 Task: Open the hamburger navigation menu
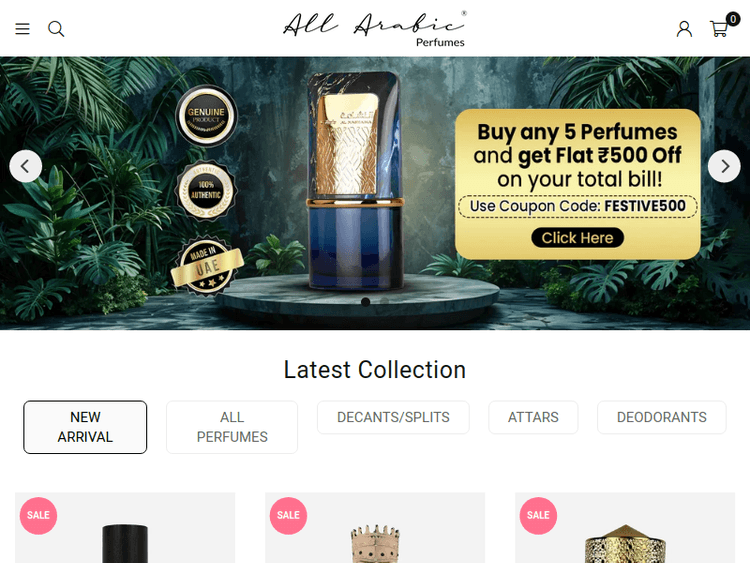tap(22, 29)
